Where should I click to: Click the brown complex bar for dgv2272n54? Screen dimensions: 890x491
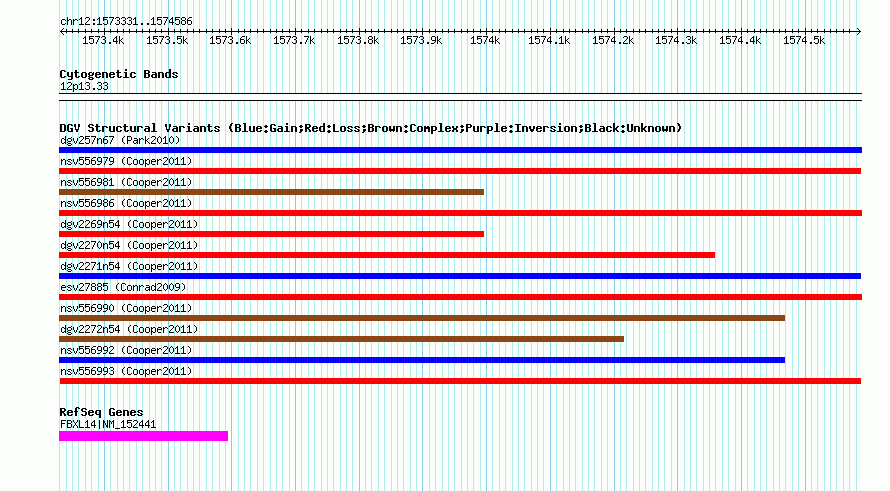[x=342, y=339]
